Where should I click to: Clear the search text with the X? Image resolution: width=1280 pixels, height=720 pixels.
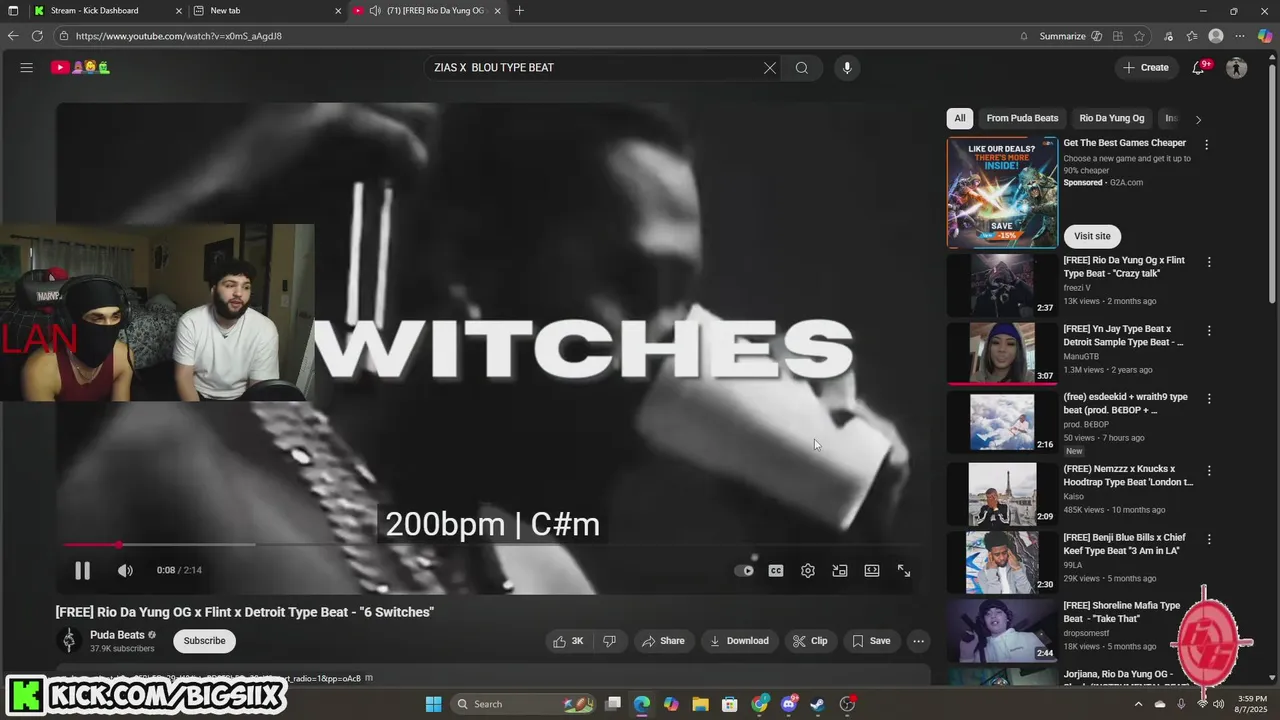[769, 68]
